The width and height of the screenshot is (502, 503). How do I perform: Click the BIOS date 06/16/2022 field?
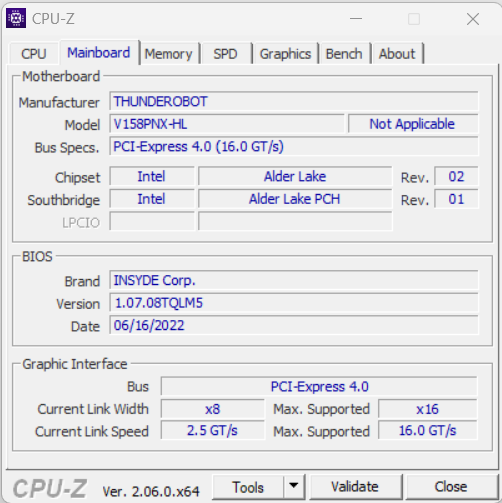pos(294,325)
